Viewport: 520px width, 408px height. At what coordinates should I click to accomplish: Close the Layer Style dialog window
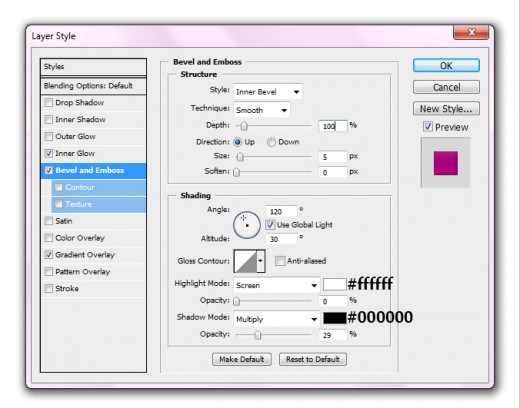(471, 32)
